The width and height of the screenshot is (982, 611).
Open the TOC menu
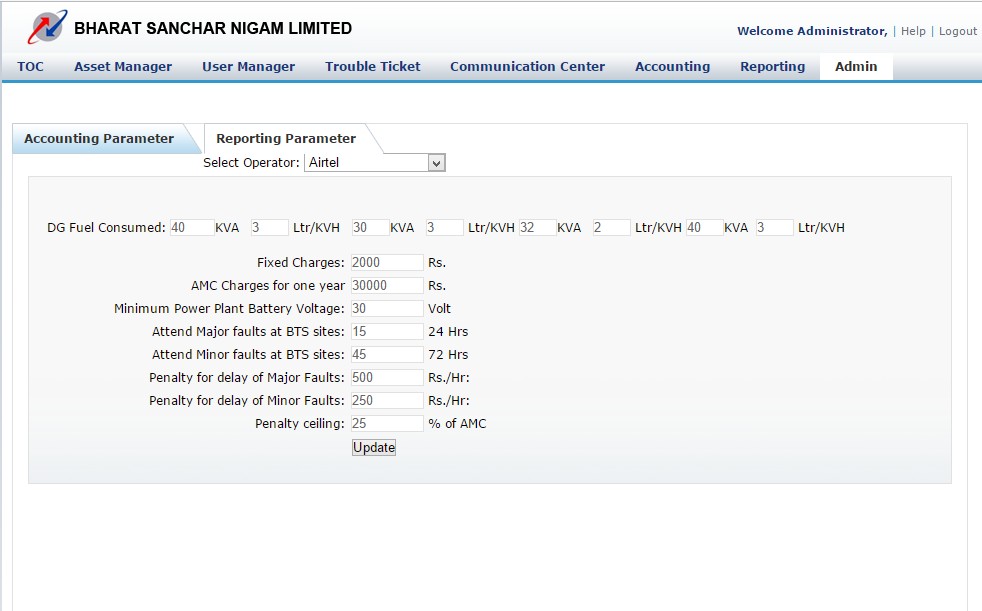pyautogui.click(x=31, y=66)
